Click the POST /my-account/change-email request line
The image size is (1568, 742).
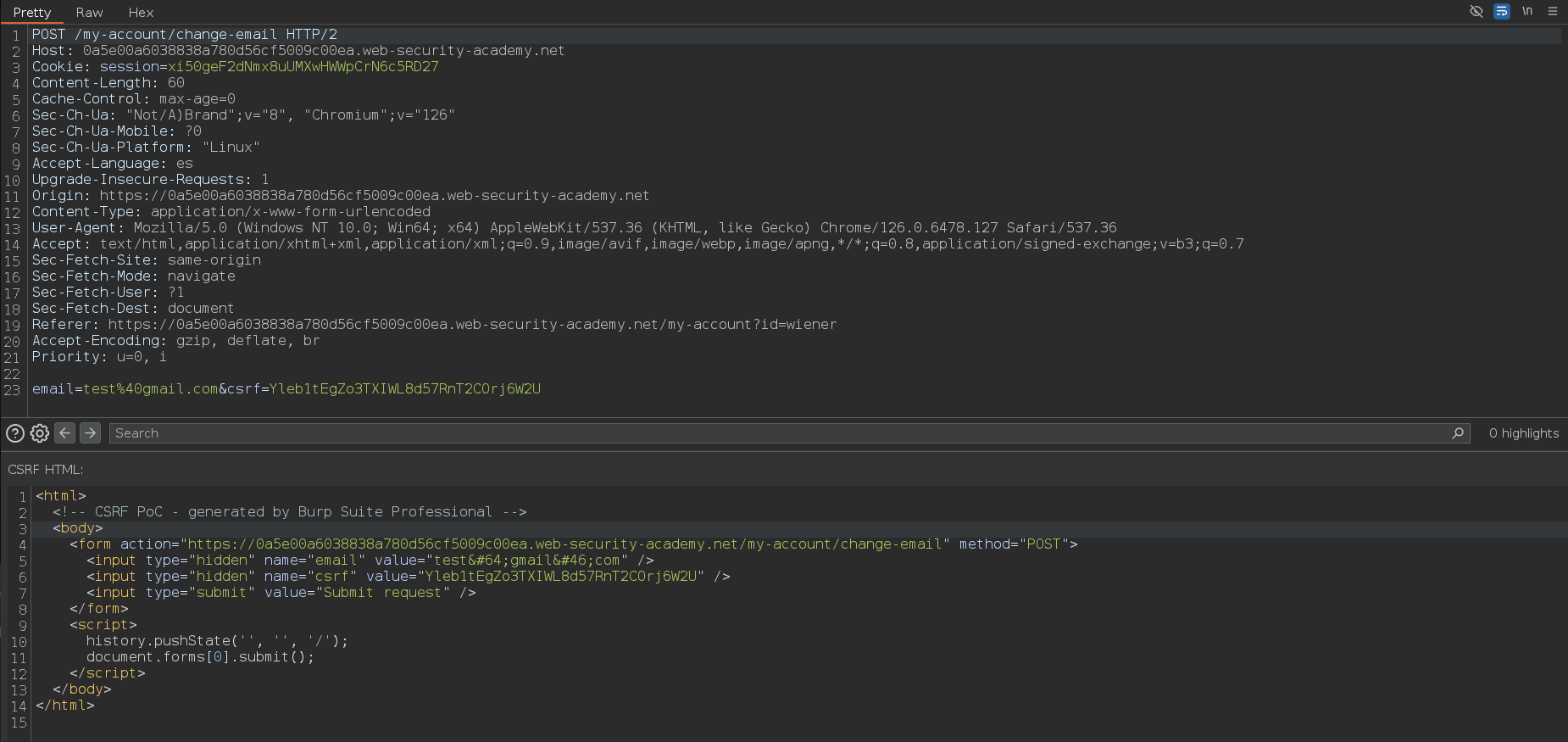point(185,35)
